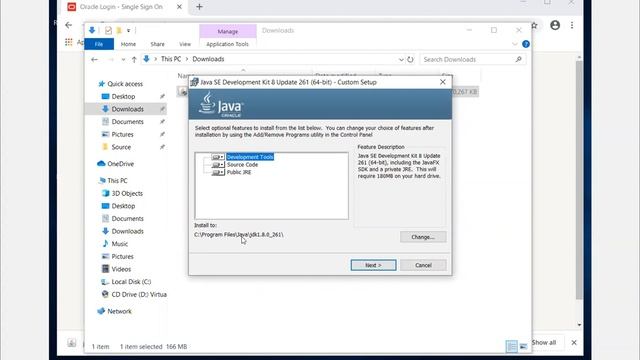Open recent locations dropdown in Explorer

123,60
